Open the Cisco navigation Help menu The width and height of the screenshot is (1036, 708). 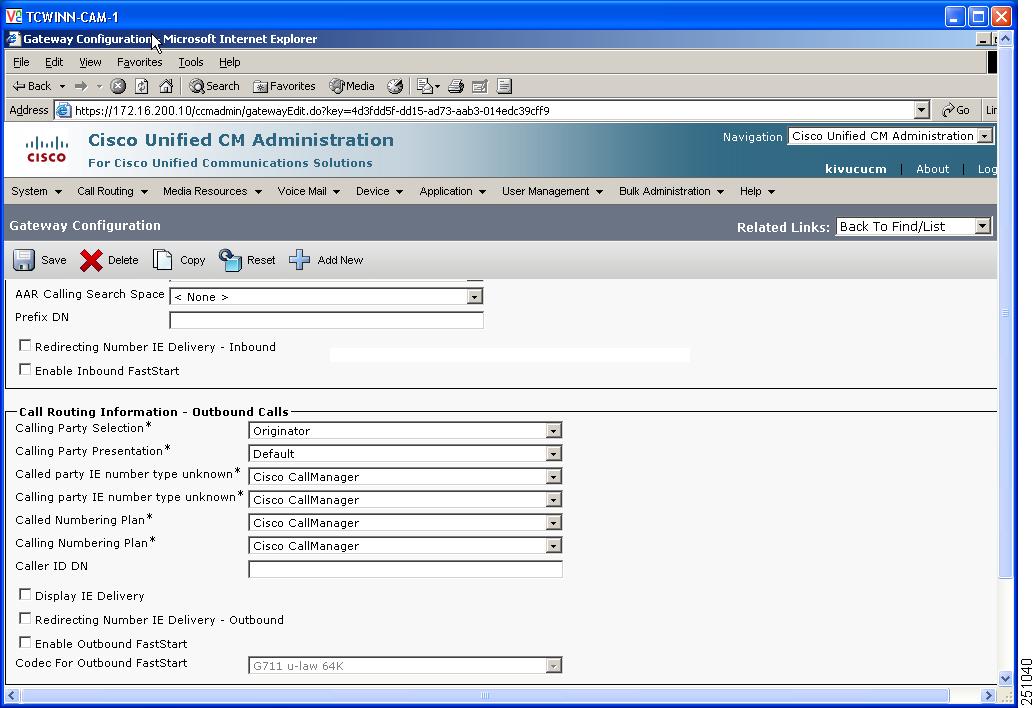click(757, 191)
